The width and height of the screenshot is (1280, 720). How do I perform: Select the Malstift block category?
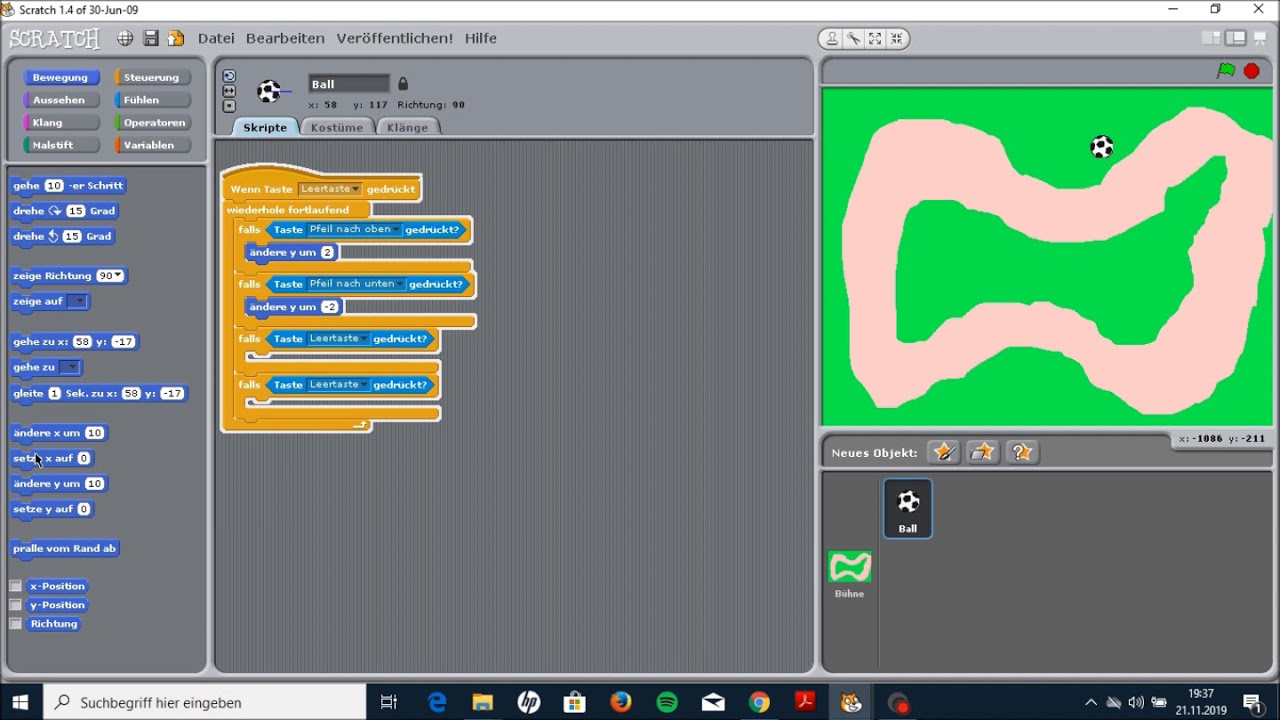click(60, 145)
